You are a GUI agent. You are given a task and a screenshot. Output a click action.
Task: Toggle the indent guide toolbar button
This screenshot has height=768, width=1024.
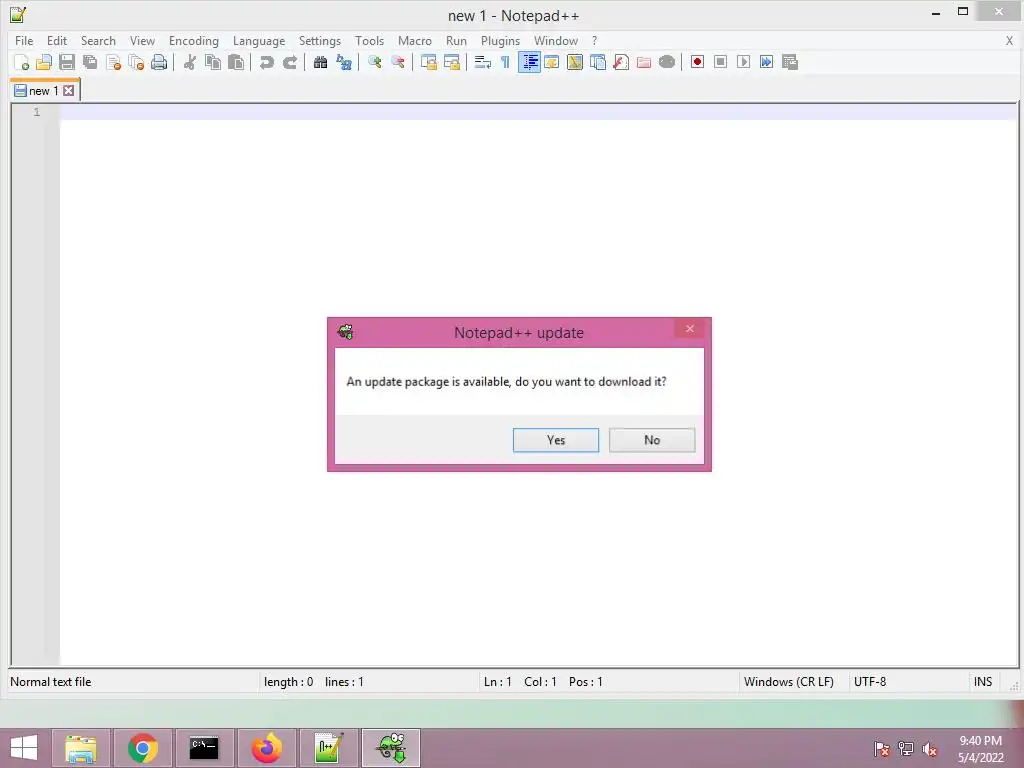pyautogui.click(x=529, y=62)
